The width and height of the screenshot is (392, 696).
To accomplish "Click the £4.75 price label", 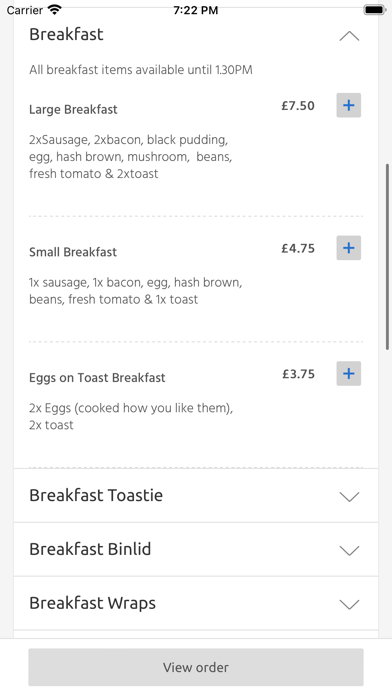I will [x=298, y=248].
